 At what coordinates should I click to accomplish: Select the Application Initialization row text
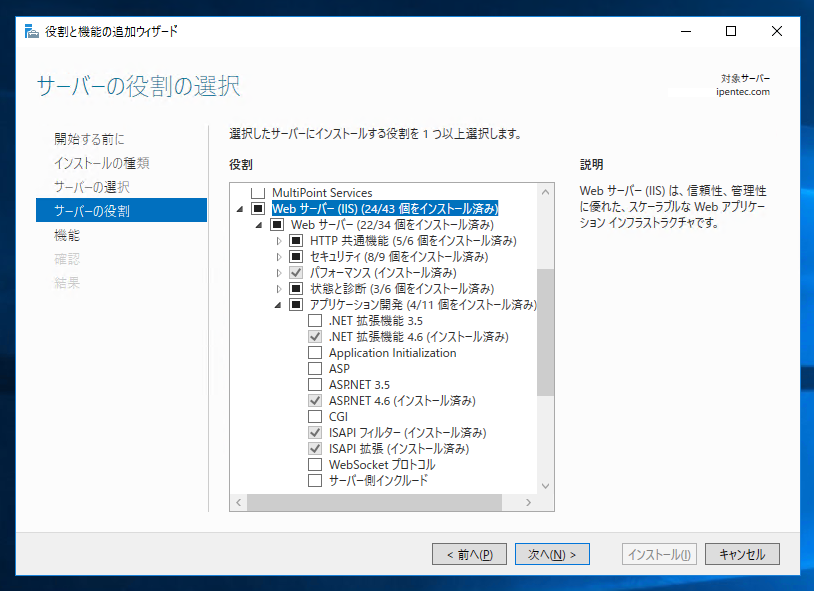[392, 353]
